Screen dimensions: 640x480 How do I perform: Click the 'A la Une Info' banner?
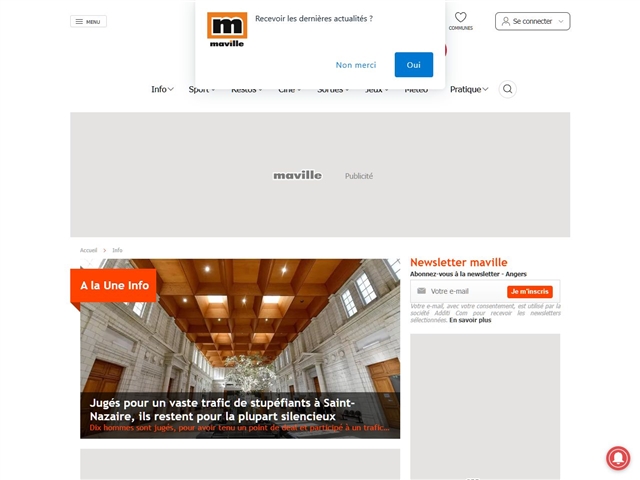[x=113, y=285]
